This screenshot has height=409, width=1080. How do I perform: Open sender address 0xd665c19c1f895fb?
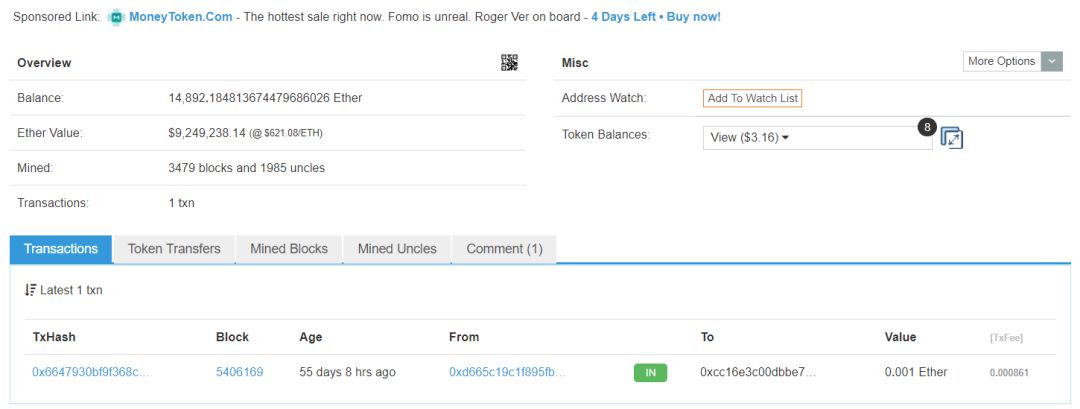(x=507, y=372)
